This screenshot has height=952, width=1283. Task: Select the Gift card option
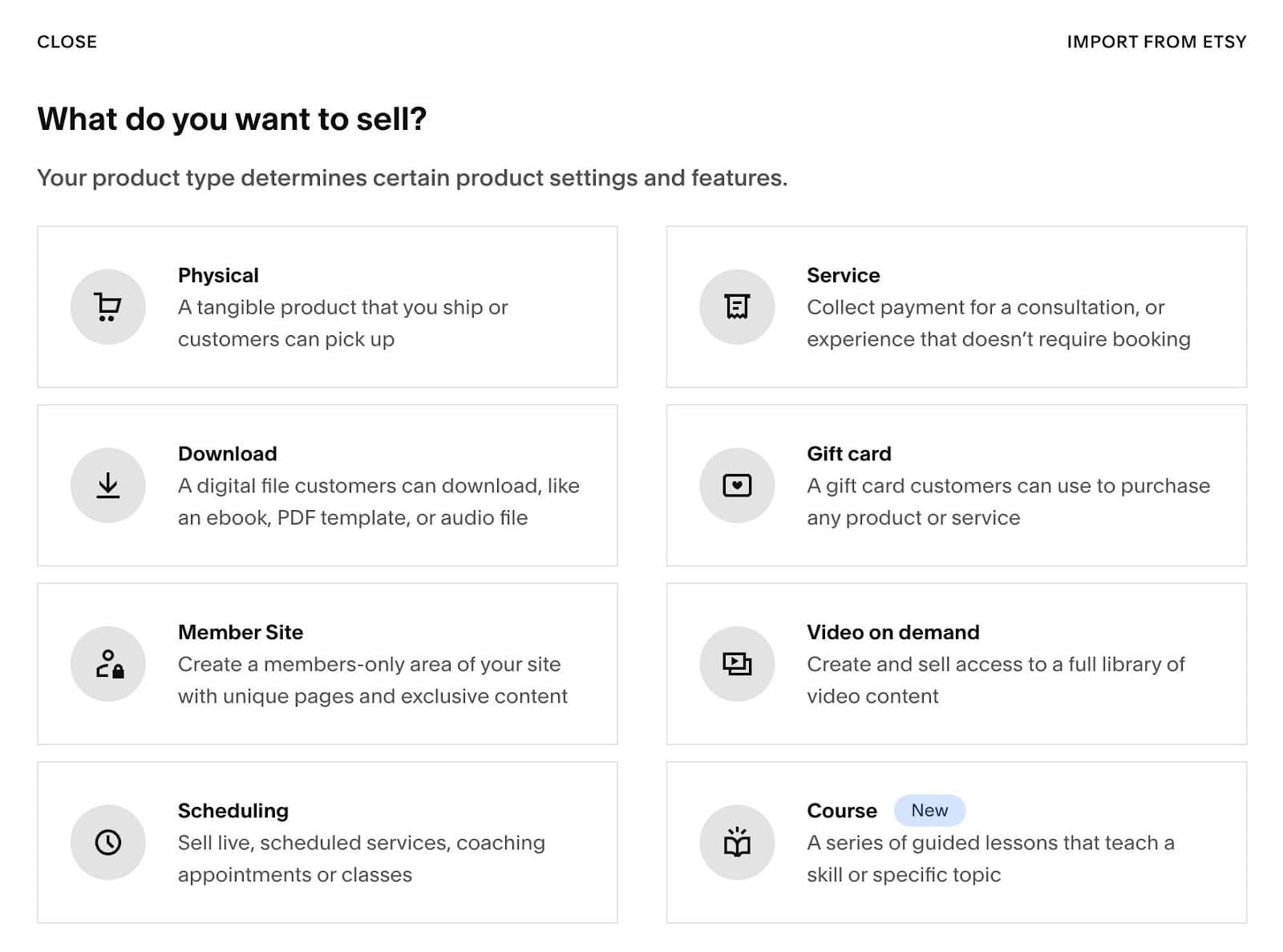956,484
